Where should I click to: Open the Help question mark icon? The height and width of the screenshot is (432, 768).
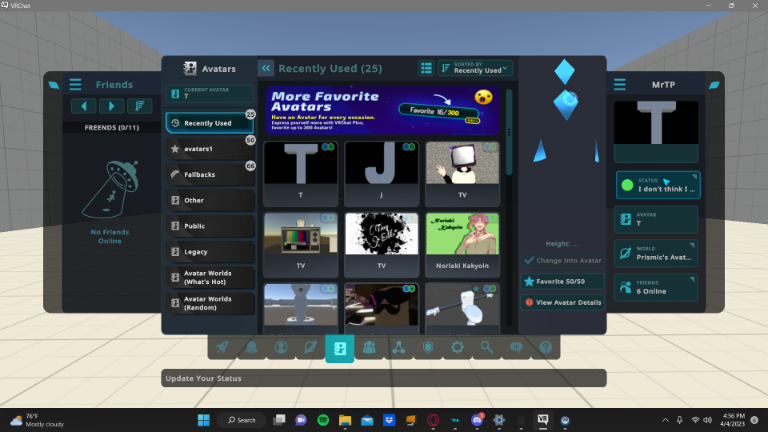coord(545,347)
